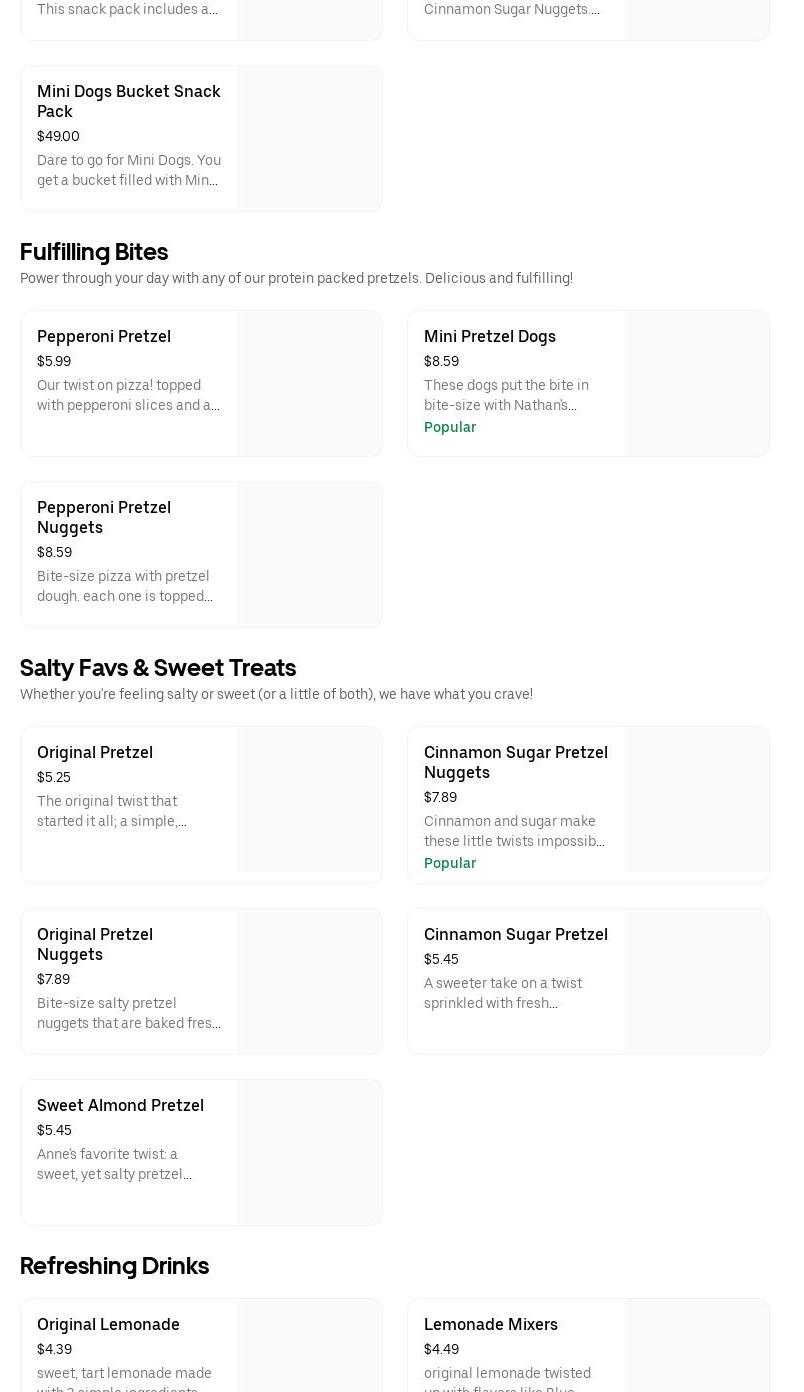Click the Pepperoni Pretzel image placeholder
The width and height of the screenshot is (804, 1392).
(x=310, y=383)
